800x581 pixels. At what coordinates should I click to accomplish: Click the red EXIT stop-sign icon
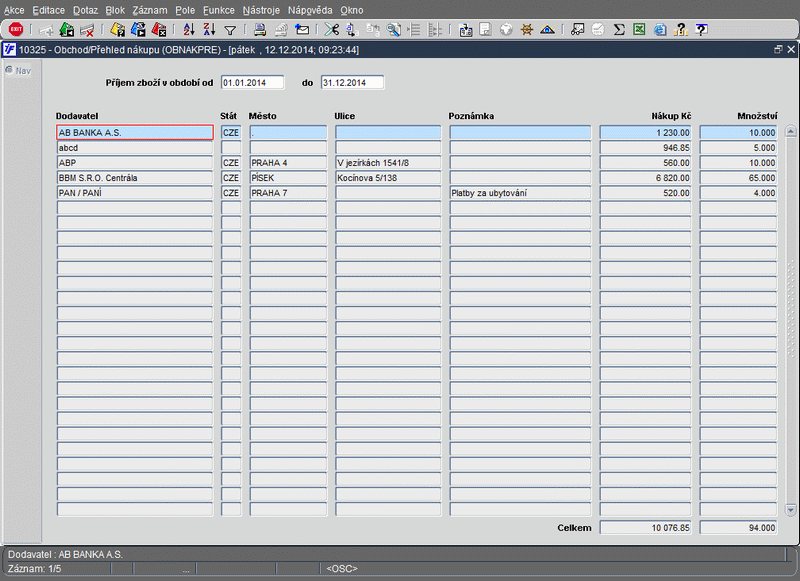pos(16,30)
